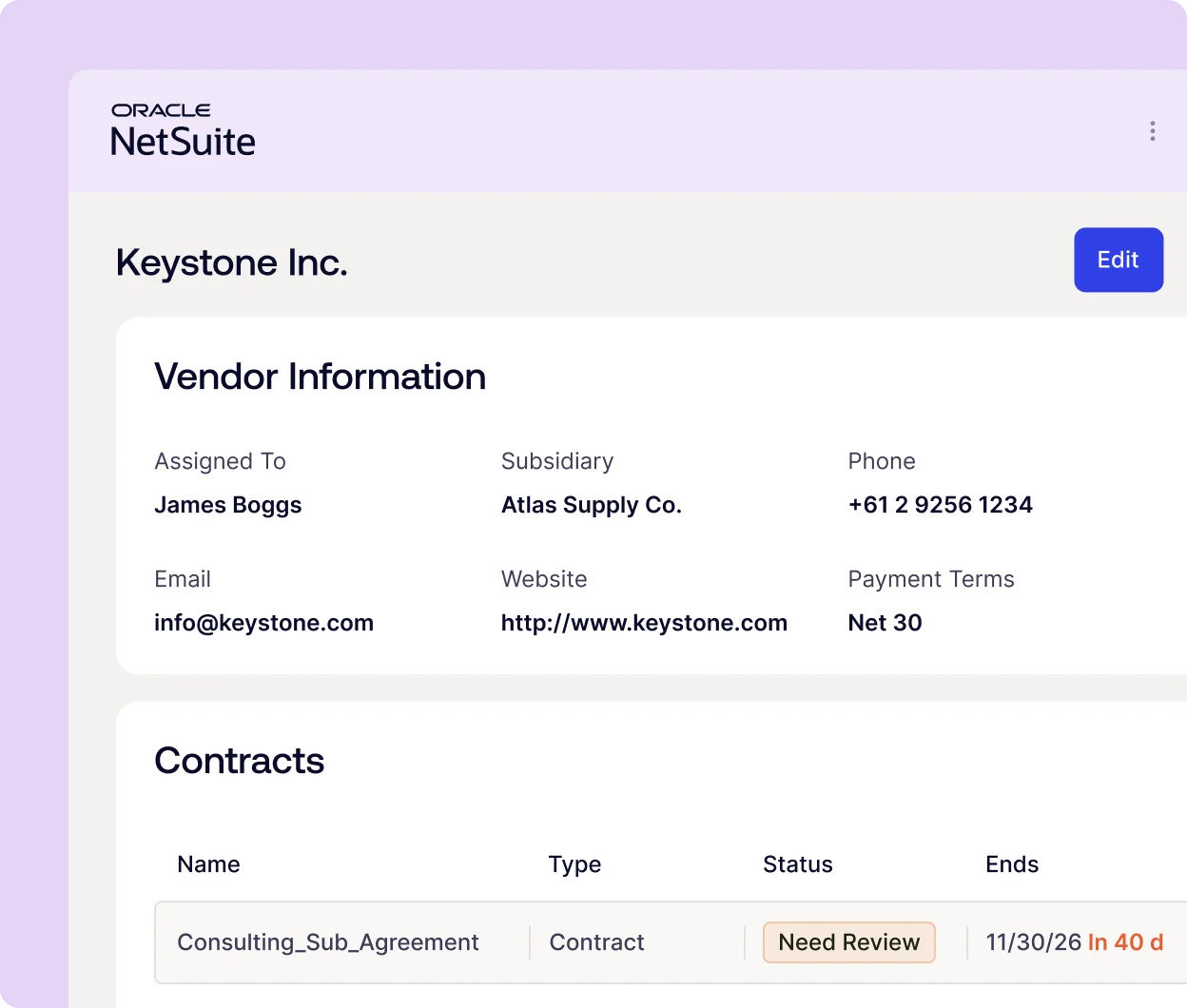Click the Ends column header
The image size is (1187, 1008).
pos(1012,864)
